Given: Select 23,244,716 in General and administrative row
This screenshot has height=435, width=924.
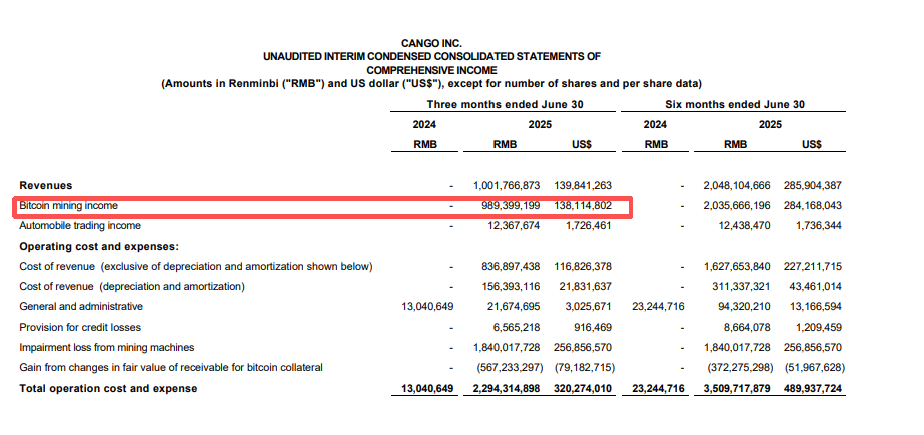Looking at the screenshot, I should tap(658, 307).
